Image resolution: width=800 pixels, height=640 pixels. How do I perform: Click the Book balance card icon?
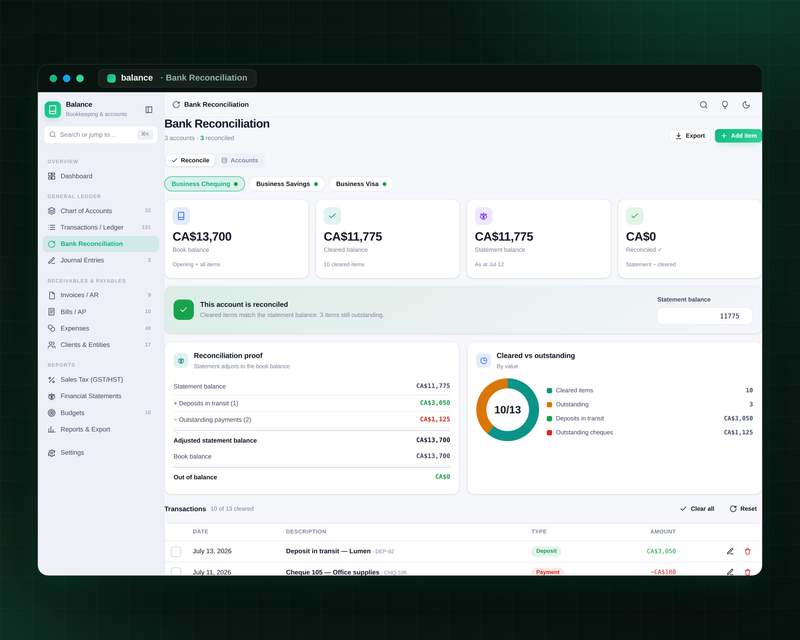(181, 216)
